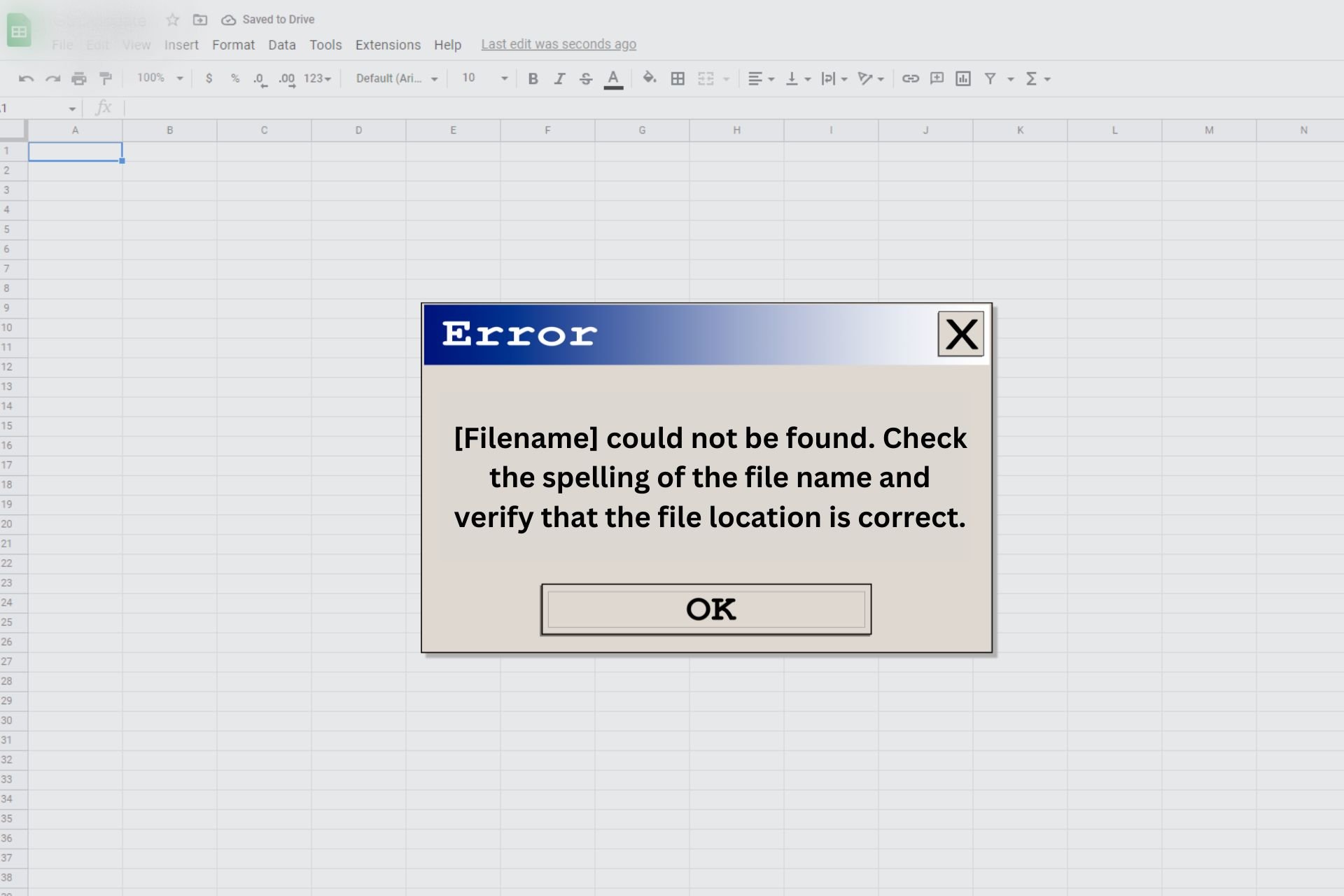Open Last edit was seconds ago link
1344x896 pixels.
(559, 44)
